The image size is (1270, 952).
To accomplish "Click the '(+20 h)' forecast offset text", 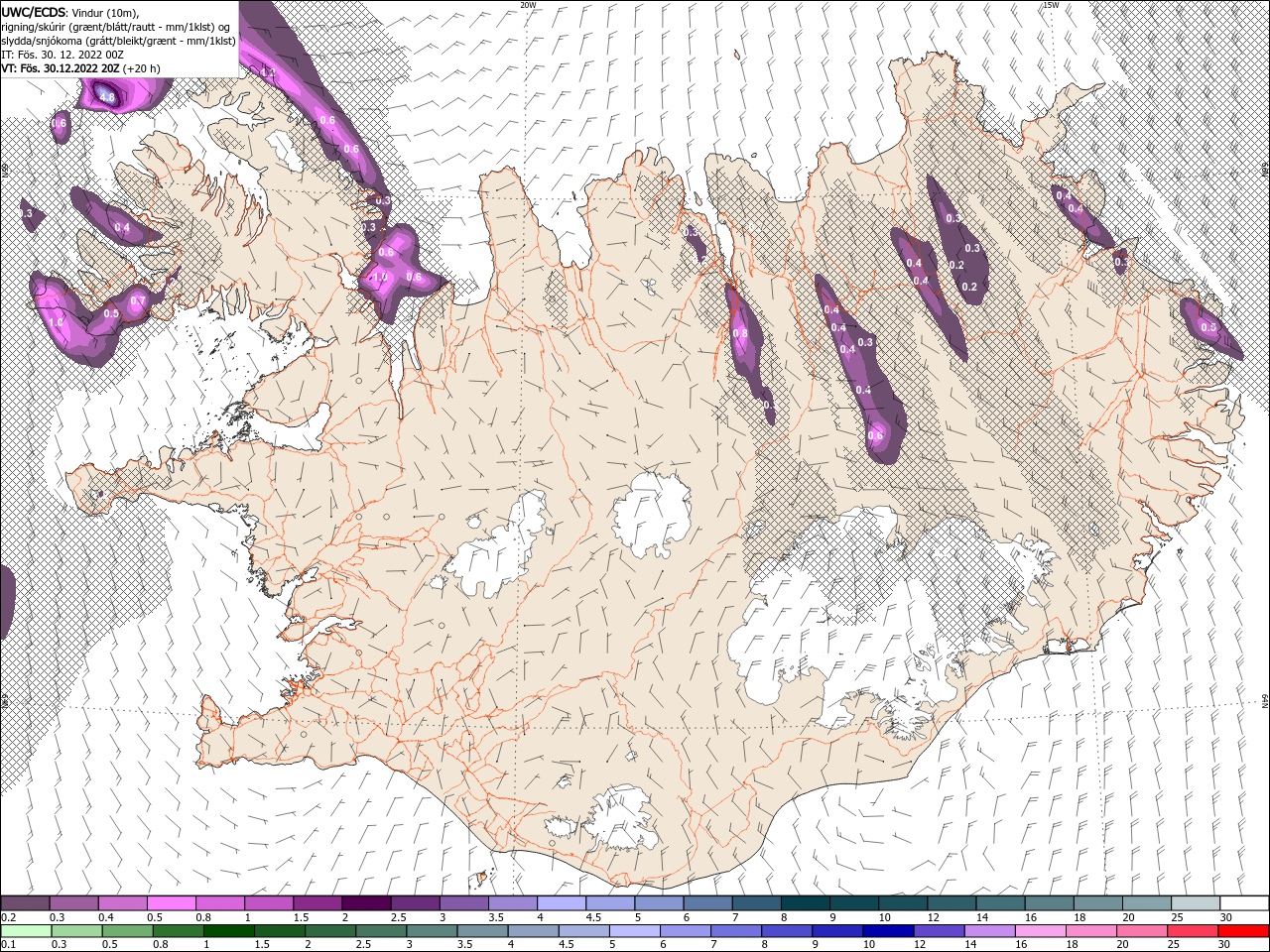I will [x=143, y=68].
